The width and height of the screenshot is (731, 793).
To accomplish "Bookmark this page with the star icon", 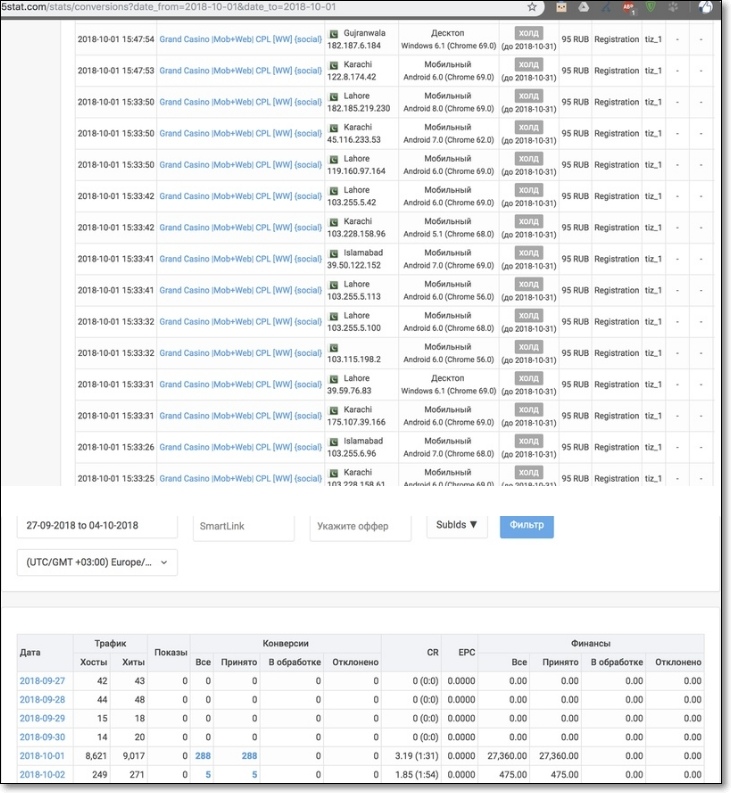I will pos(532,7).
